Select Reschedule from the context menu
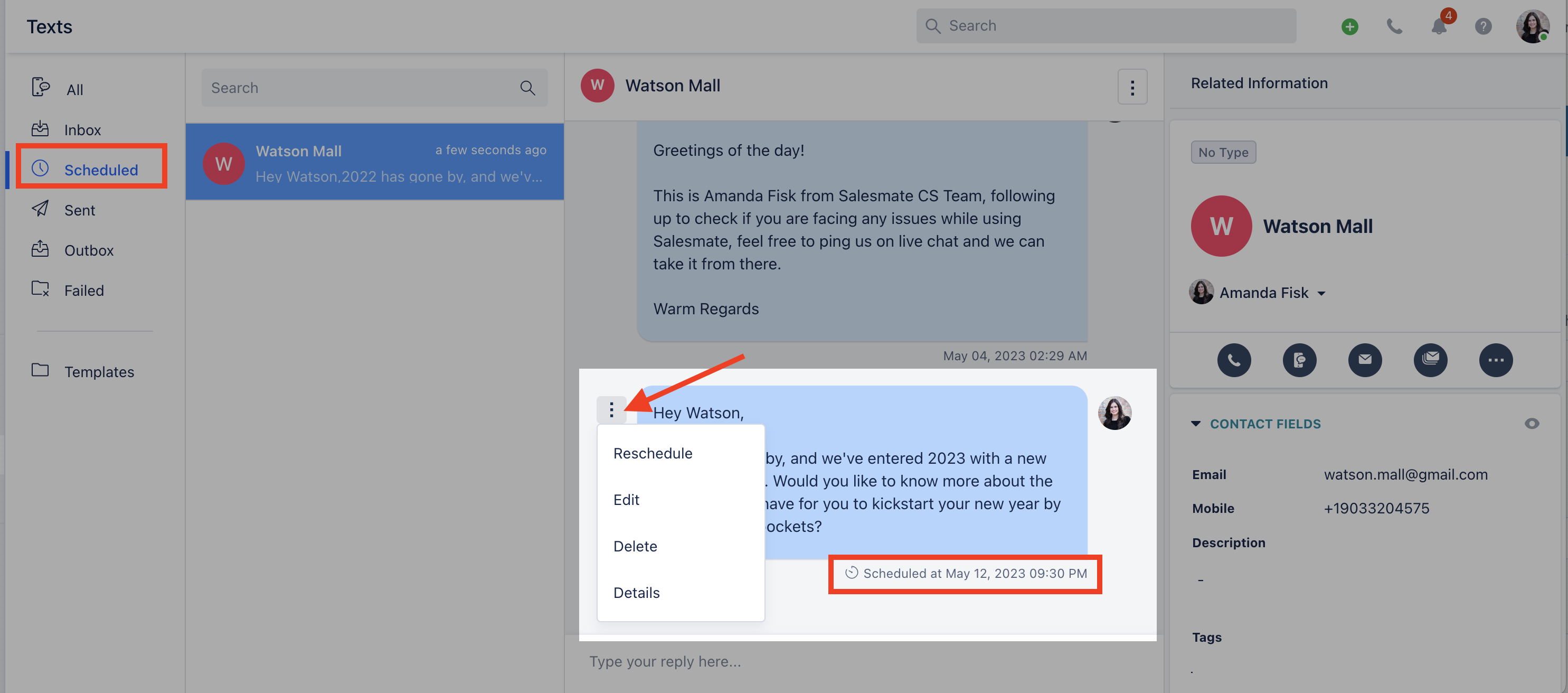This screenshot has width=1568, height=693. click(653, 453)
